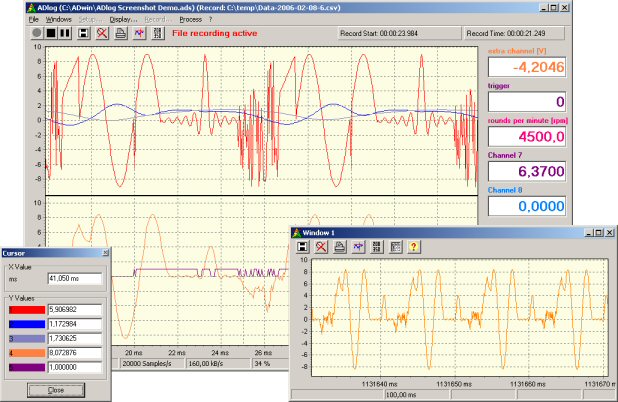Click the printer icon in Window 1 toolbar
Viewport: 618px width, 402px height.
tap(340, 246)
